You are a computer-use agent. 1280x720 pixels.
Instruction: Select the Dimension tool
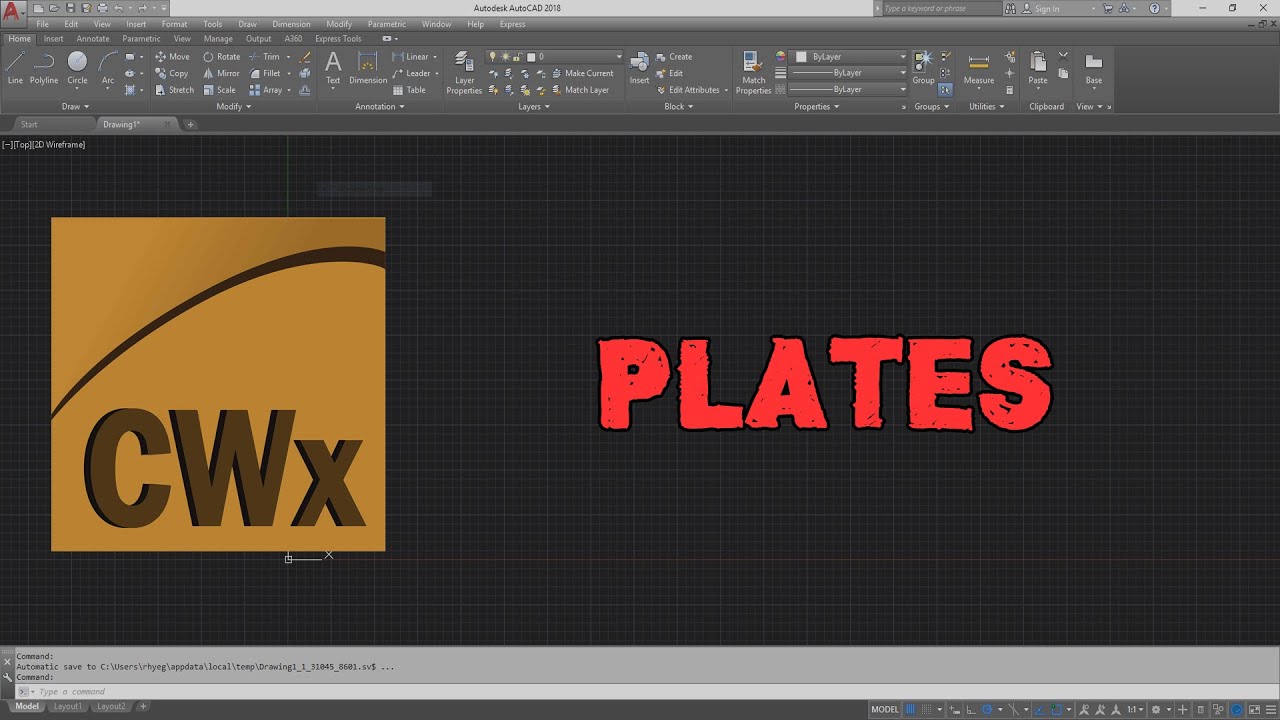[x=368, y=68]
